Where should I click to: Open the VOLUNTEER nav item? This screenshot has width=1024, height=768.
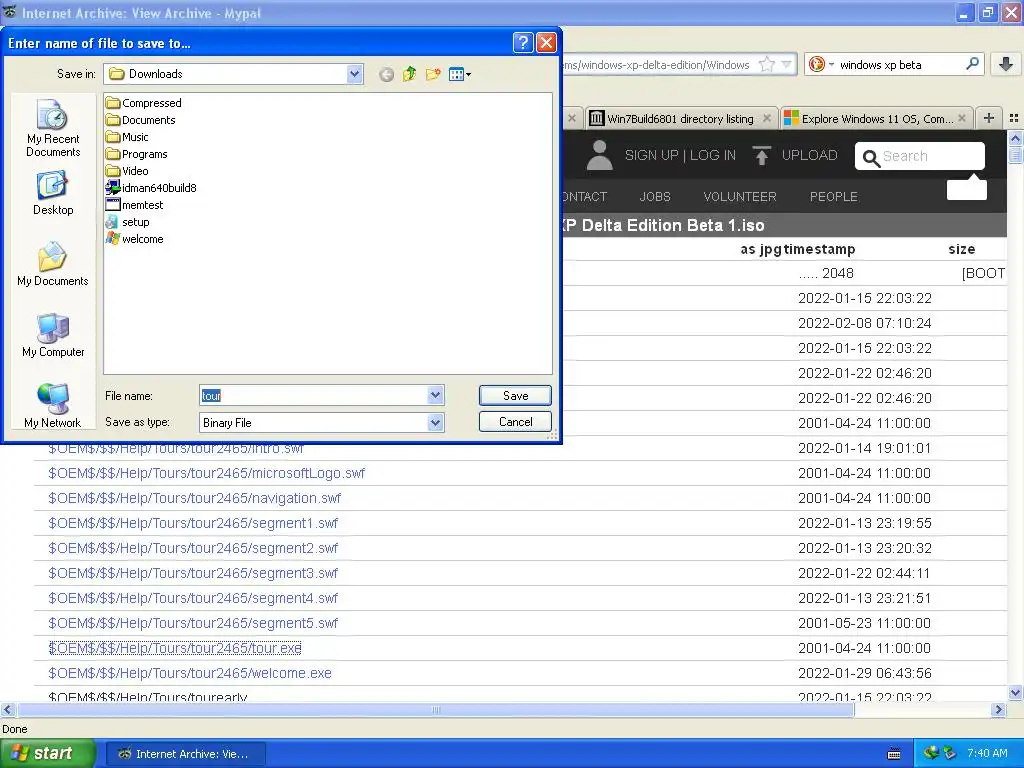[740, 197]
